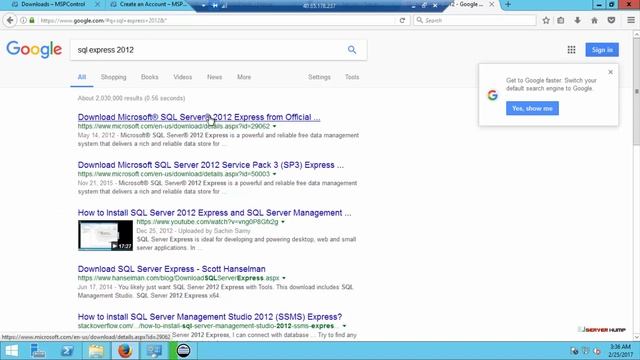Open a new tab with plus button
Viewport: 640px width, 360px height.
pyautogui.click(x=508, y=4)
